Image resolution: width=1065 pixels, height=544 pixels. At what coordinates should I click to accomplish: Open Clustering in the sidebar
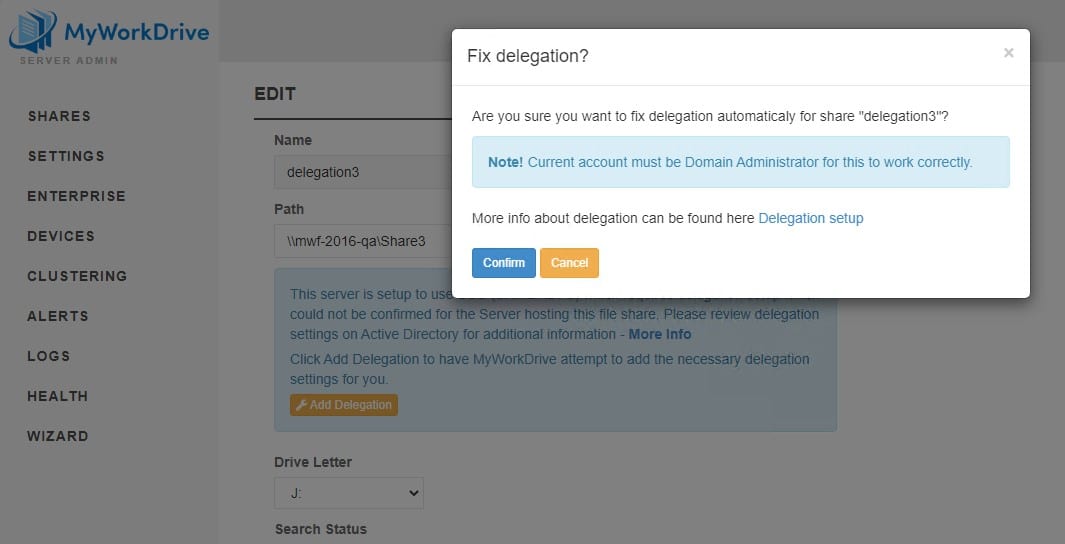click(77, 276)
